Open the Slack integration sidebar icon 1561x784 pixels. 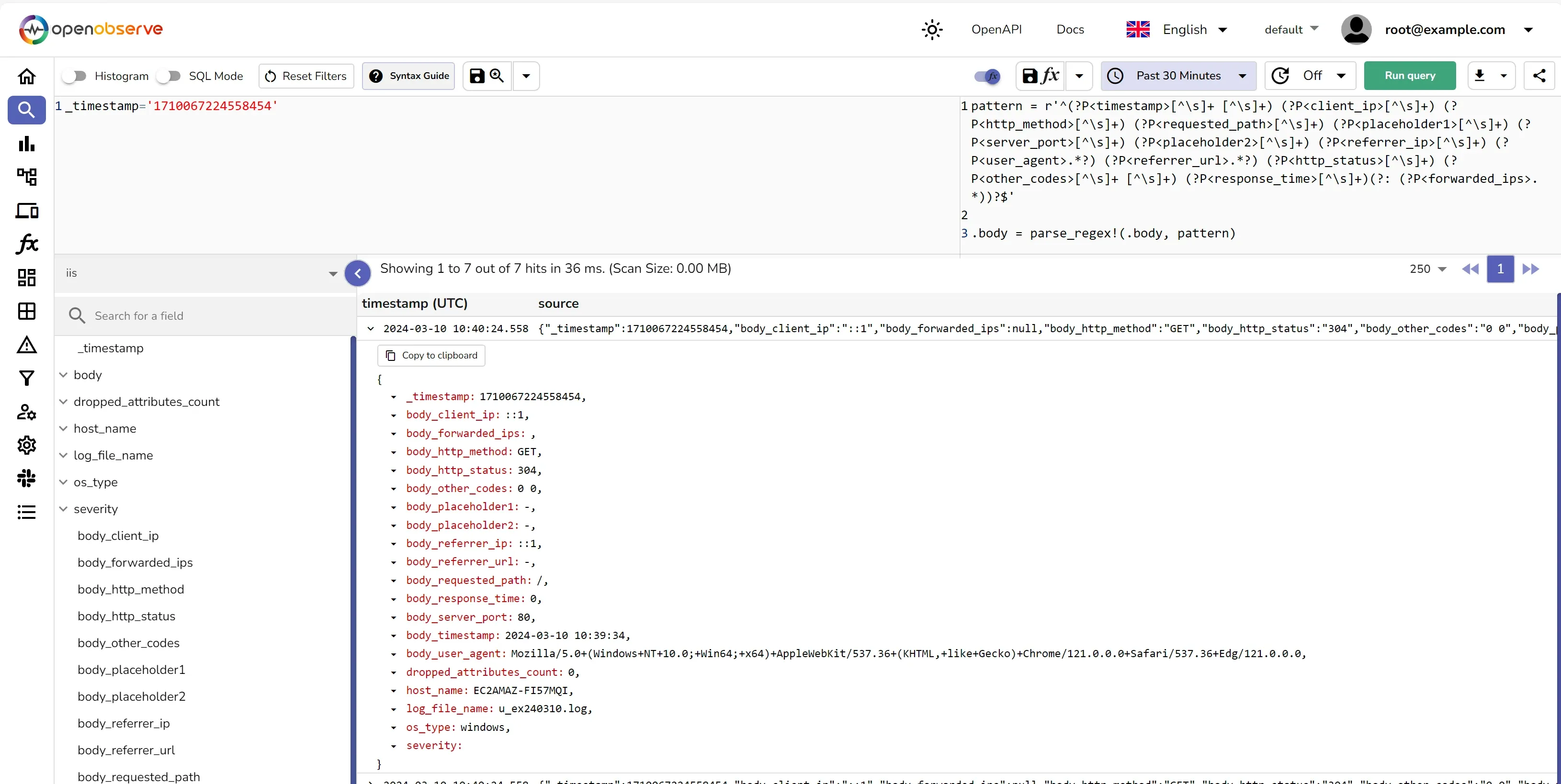(x=27, y=479)
